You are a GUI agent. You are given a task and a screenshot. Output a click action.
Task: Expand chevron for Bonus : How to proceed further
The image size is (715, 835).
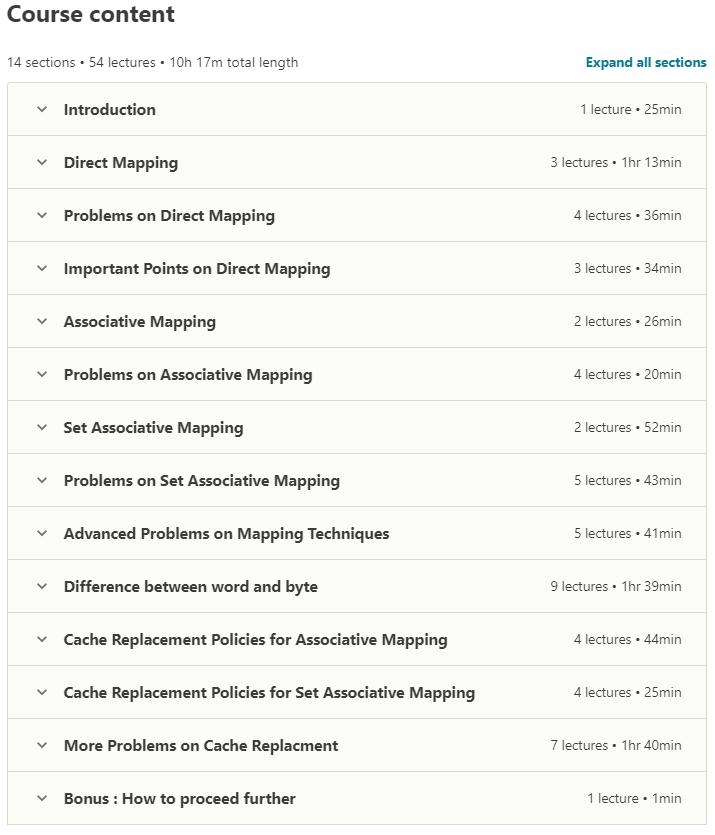tap(42, 798)
